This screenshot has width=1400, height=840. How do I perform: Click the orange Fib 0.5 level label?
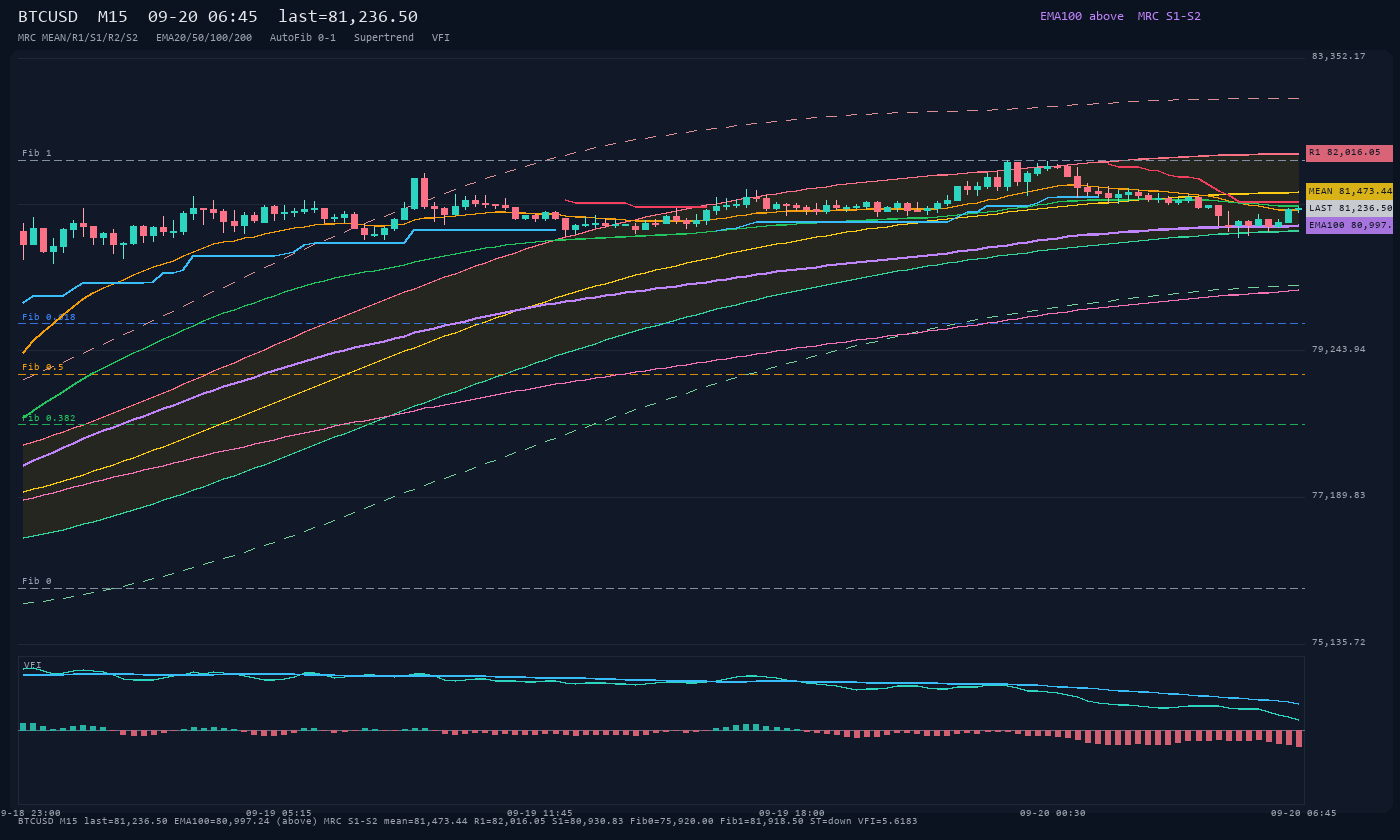click(43, 368)
